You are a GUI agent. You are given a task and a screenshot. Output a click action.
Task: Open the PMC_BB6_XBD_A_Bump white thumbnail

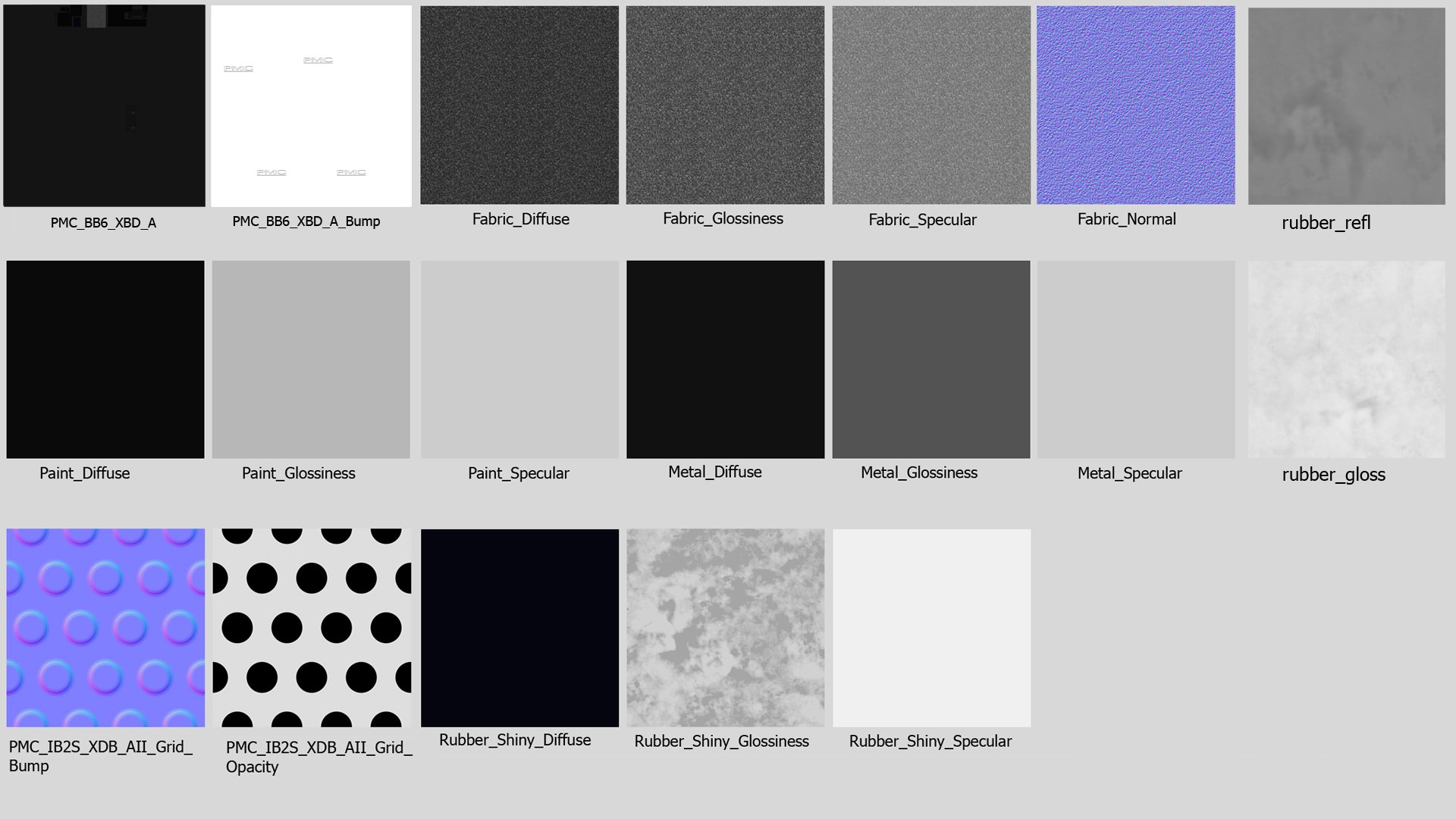(x=311, y=105)
